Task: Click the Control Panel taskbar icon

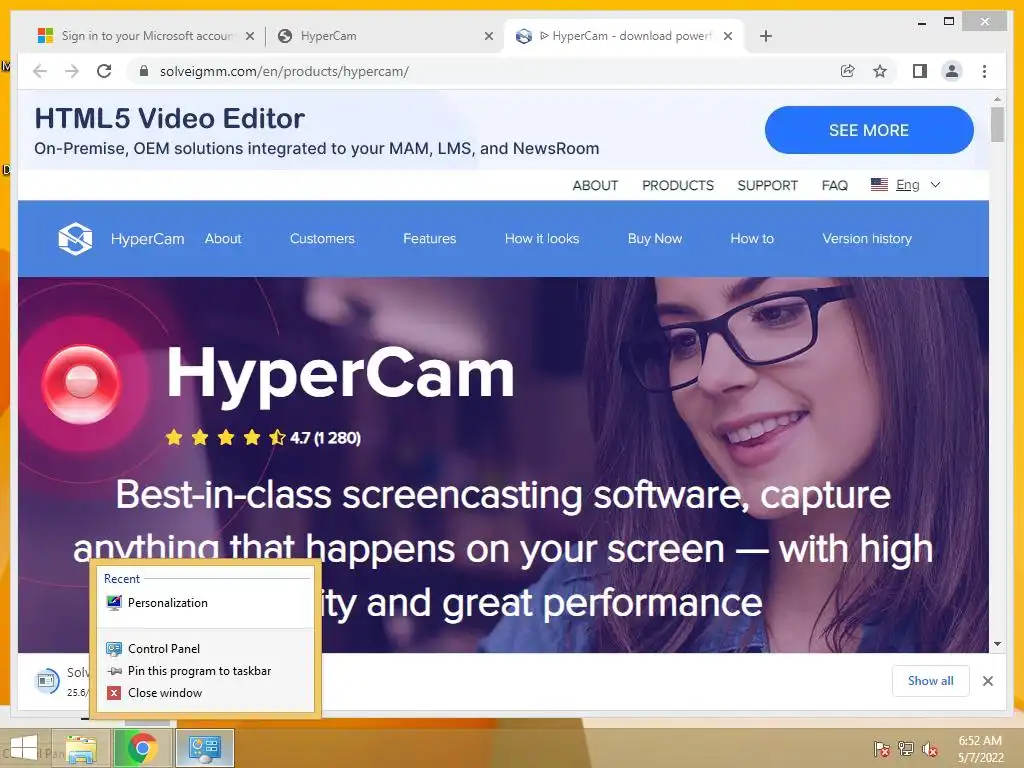Action: [x=204, y=748]
